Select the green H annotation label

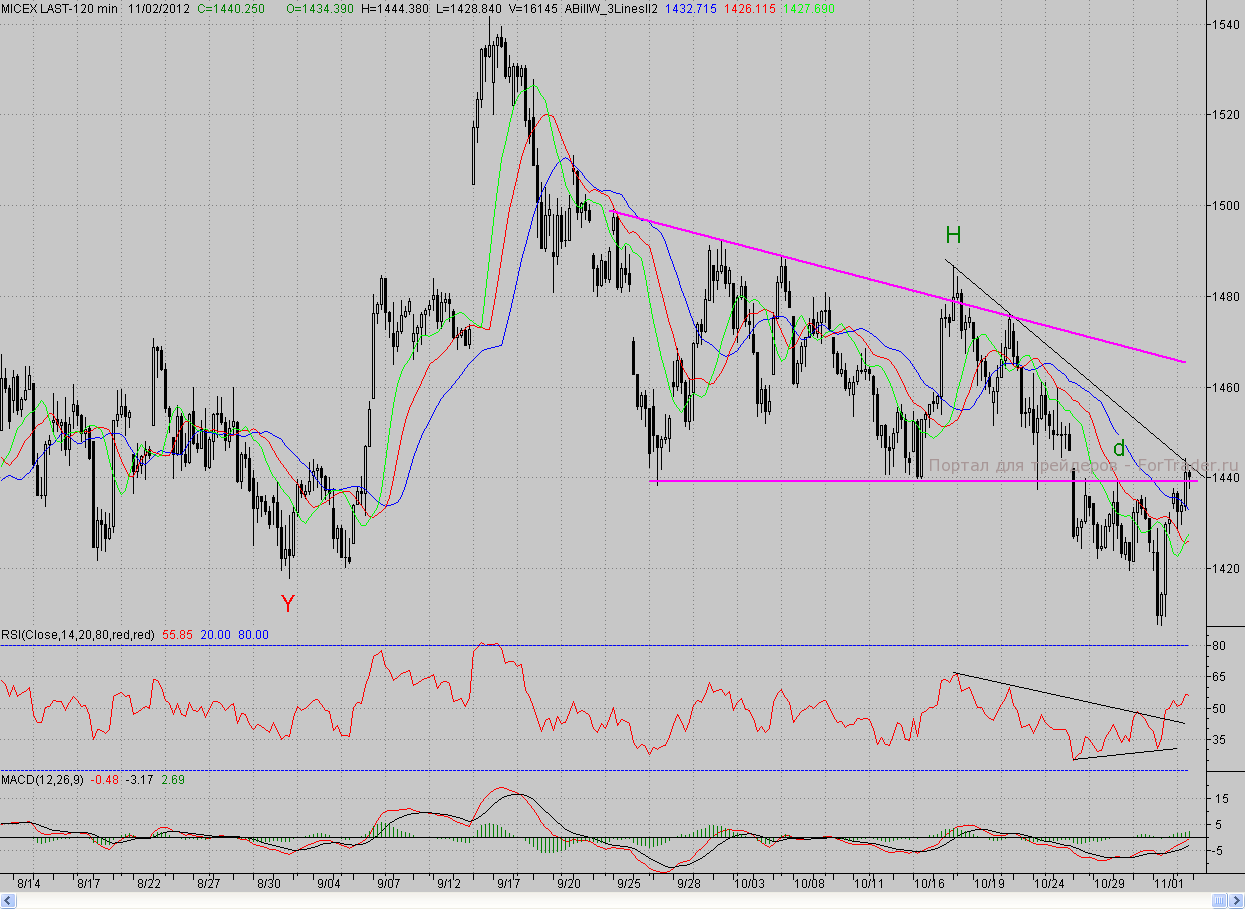point(953,236)
